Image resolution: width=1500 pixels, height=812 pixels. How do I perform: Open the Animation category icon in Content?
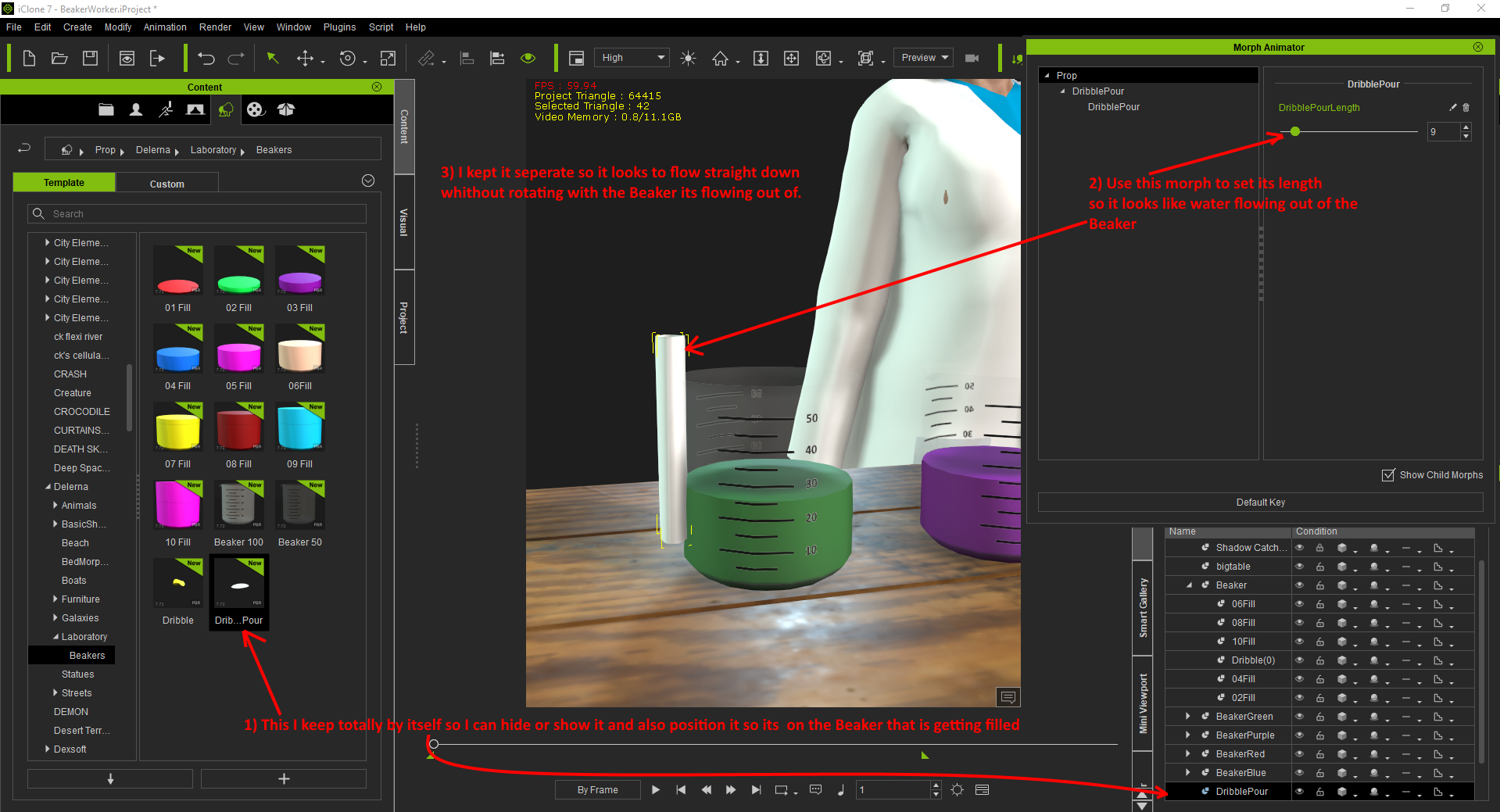(x=166, y=109)
